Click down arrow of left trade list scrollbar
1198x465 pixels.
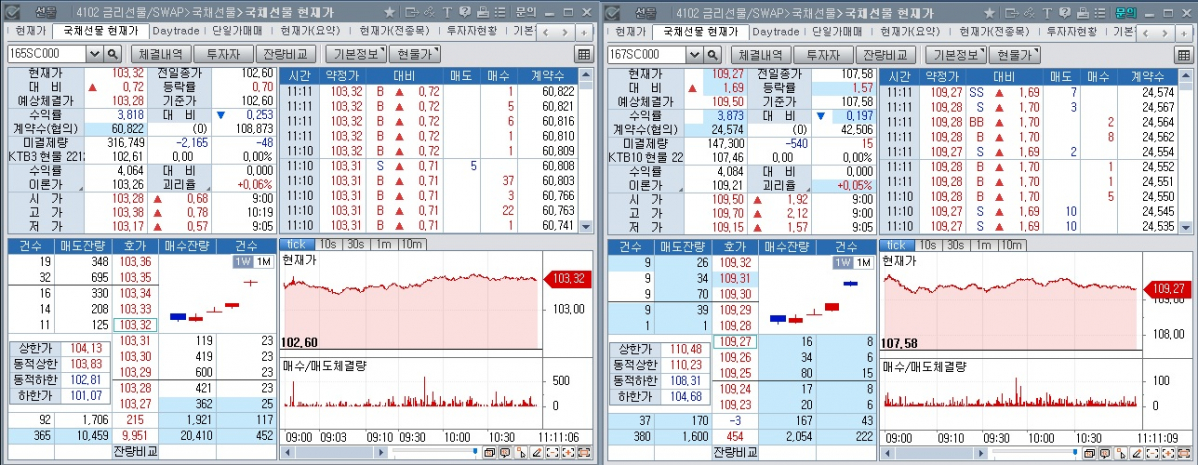[x=586, y=227]
